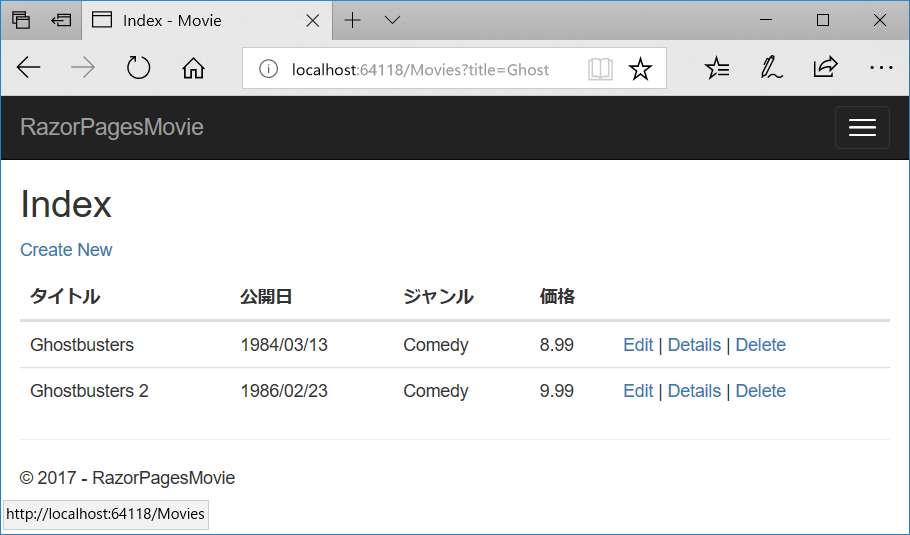Image resolution: width=910 pixels, height=535 pixels.
Task: Edit the Ghostbusters 2 row
Action: (x=638, y=391)
